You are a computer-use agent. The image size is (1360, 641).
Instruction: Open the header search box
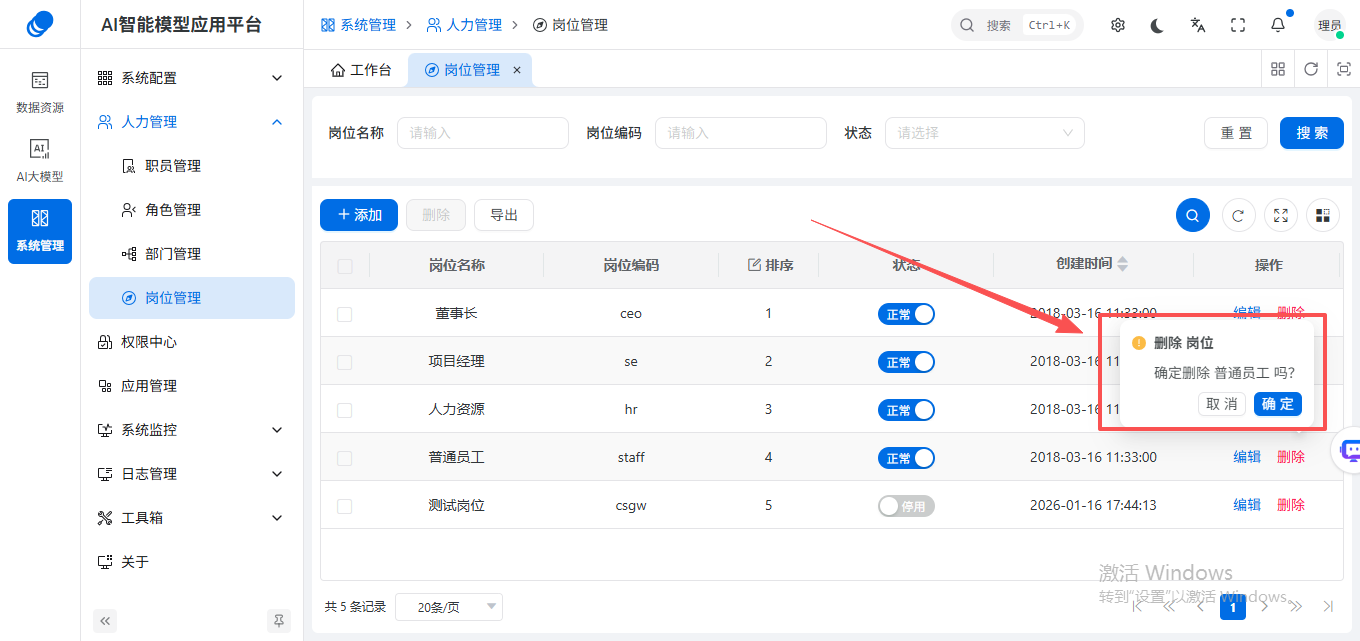[x=1017, y=25]
